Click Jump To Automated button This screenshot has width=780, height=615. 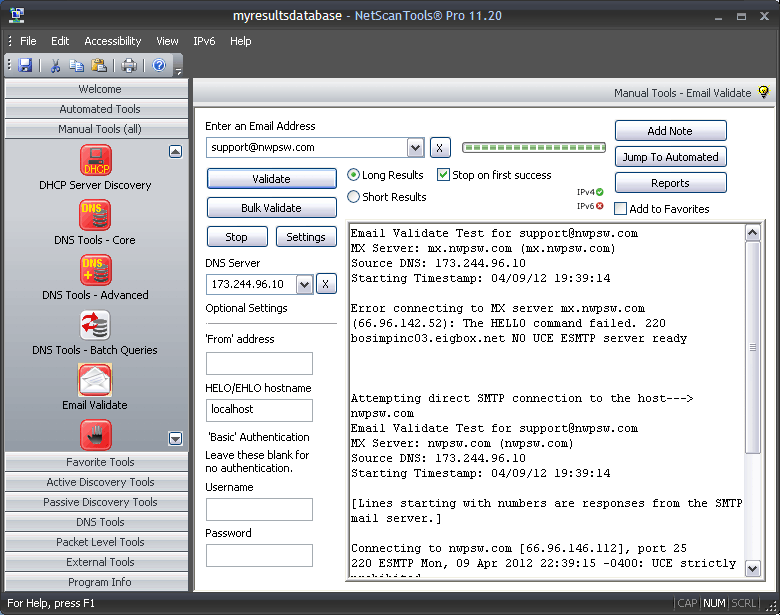point(671,157)
